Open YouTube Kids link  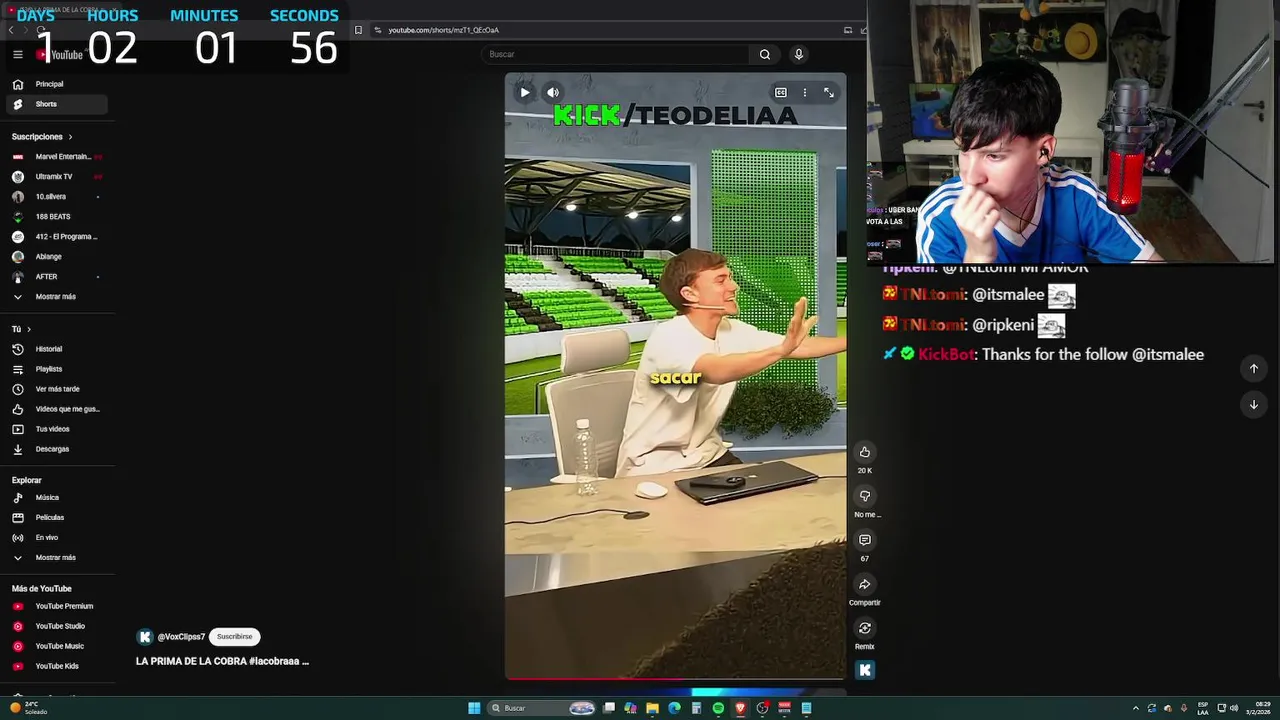(x=57, y=666)
